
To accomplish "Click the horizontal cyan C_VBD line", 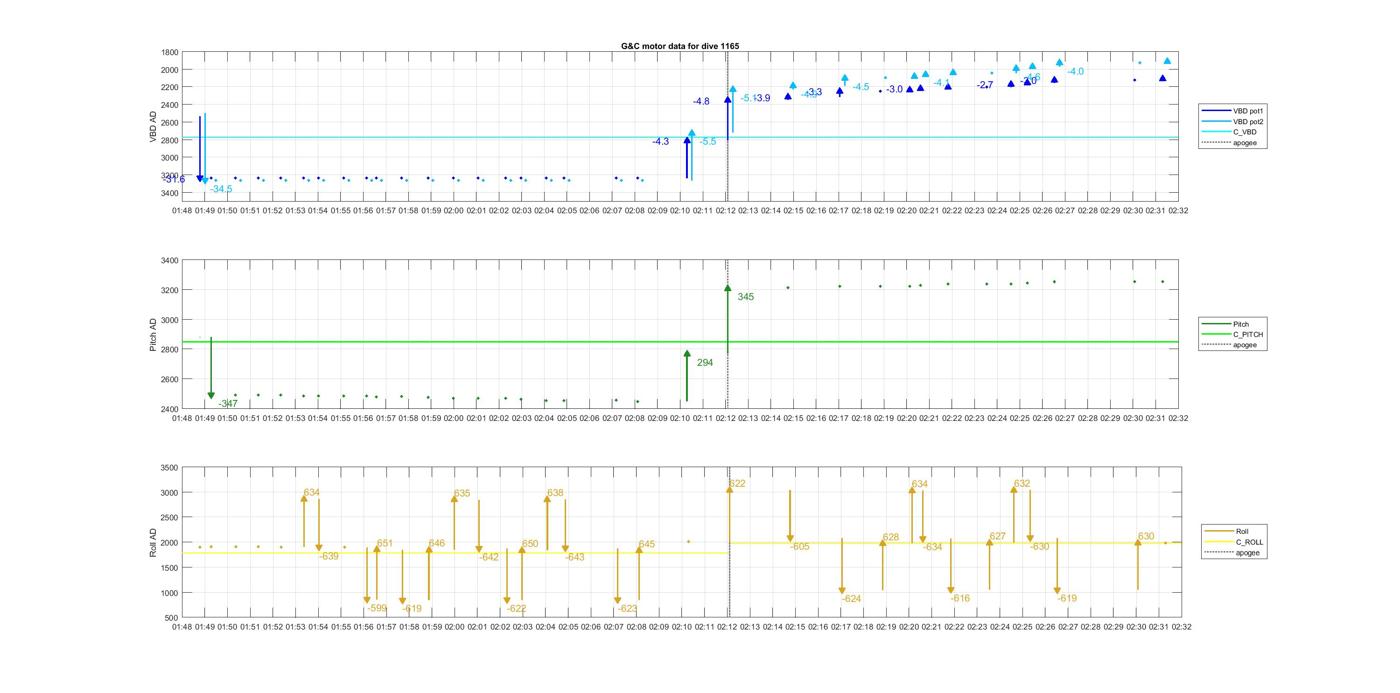I will click(680, 138).
